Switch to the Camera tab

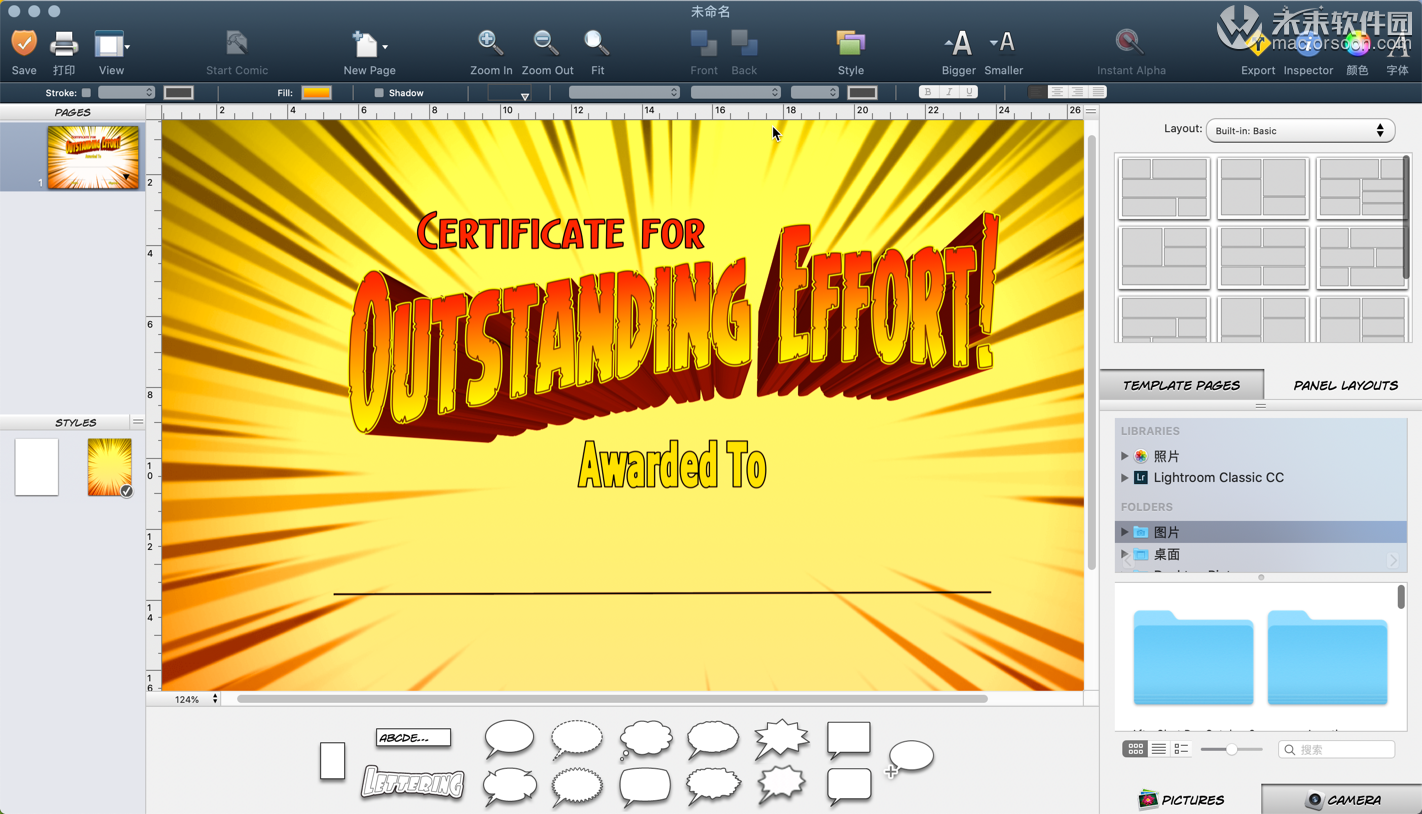1342,799
